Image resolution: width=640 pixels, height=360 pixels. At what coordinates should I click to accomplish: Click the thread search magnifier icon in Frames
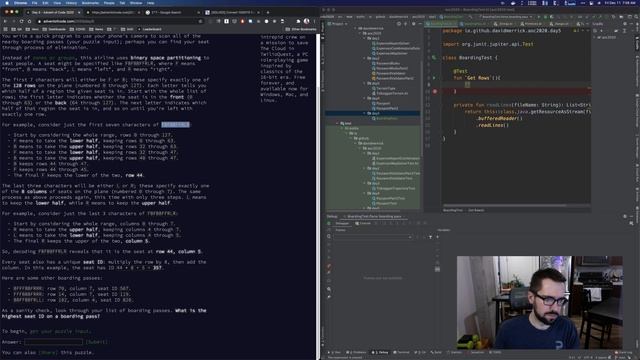(x=329, y=237)
